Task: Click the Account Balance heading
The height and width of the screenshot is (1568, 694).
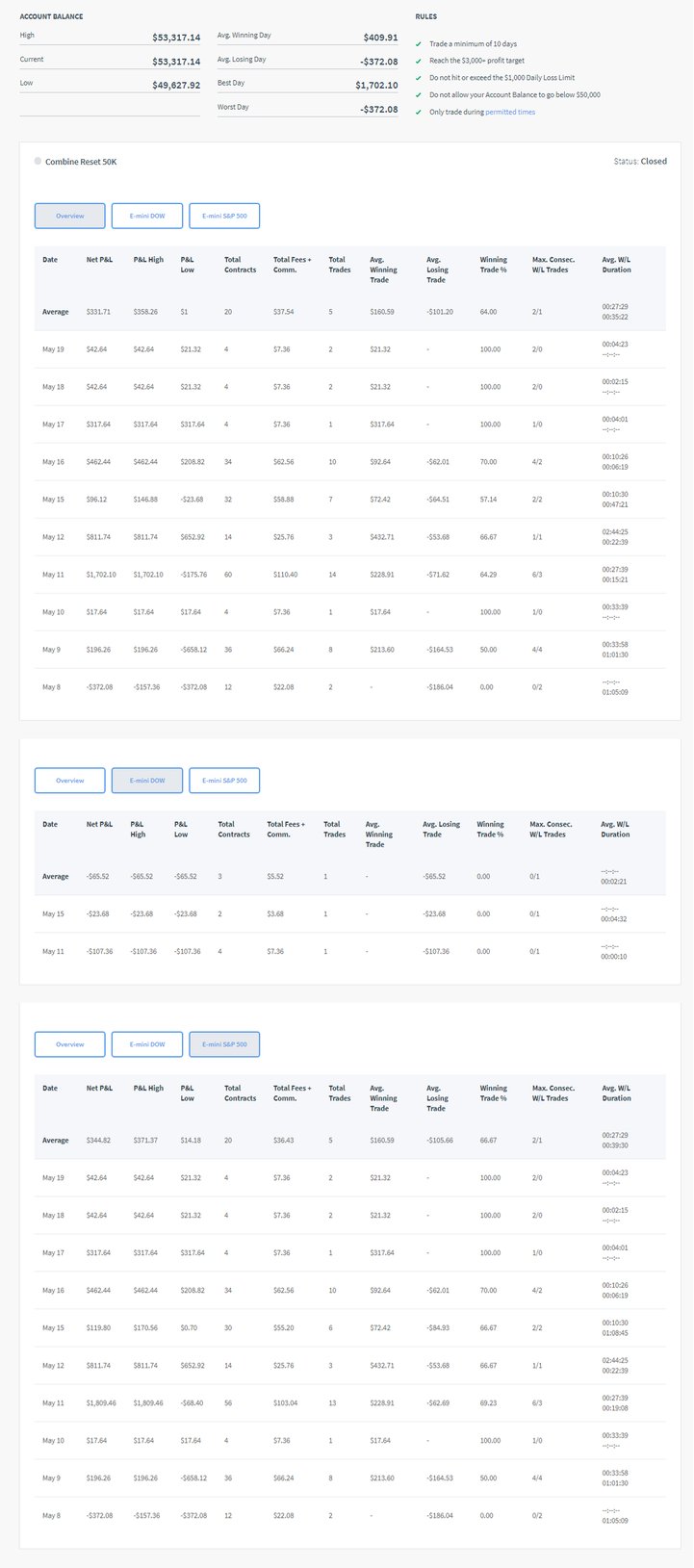Action: click(51, 17)
